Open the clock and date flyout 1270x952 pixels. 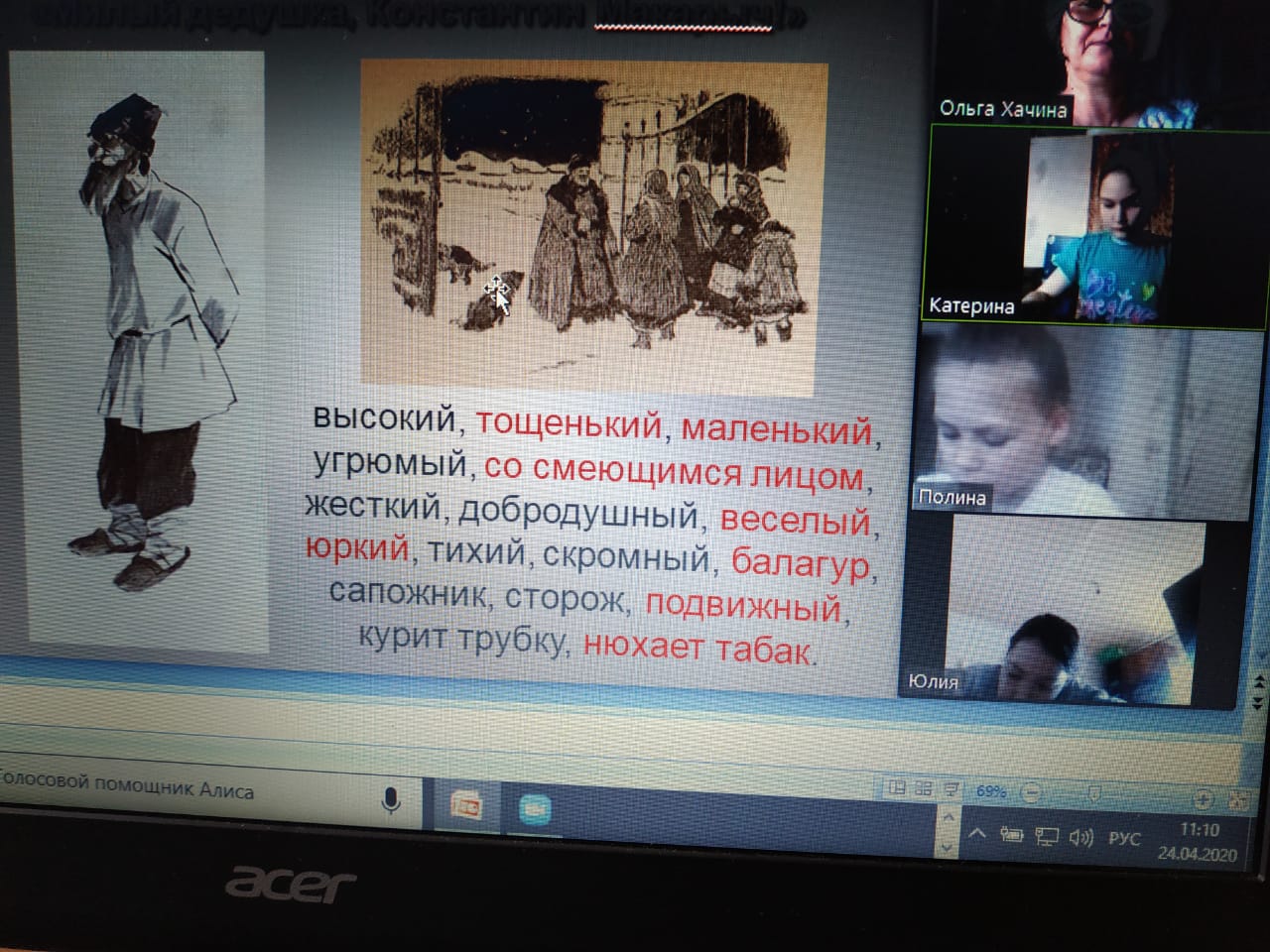(1199, 841)
